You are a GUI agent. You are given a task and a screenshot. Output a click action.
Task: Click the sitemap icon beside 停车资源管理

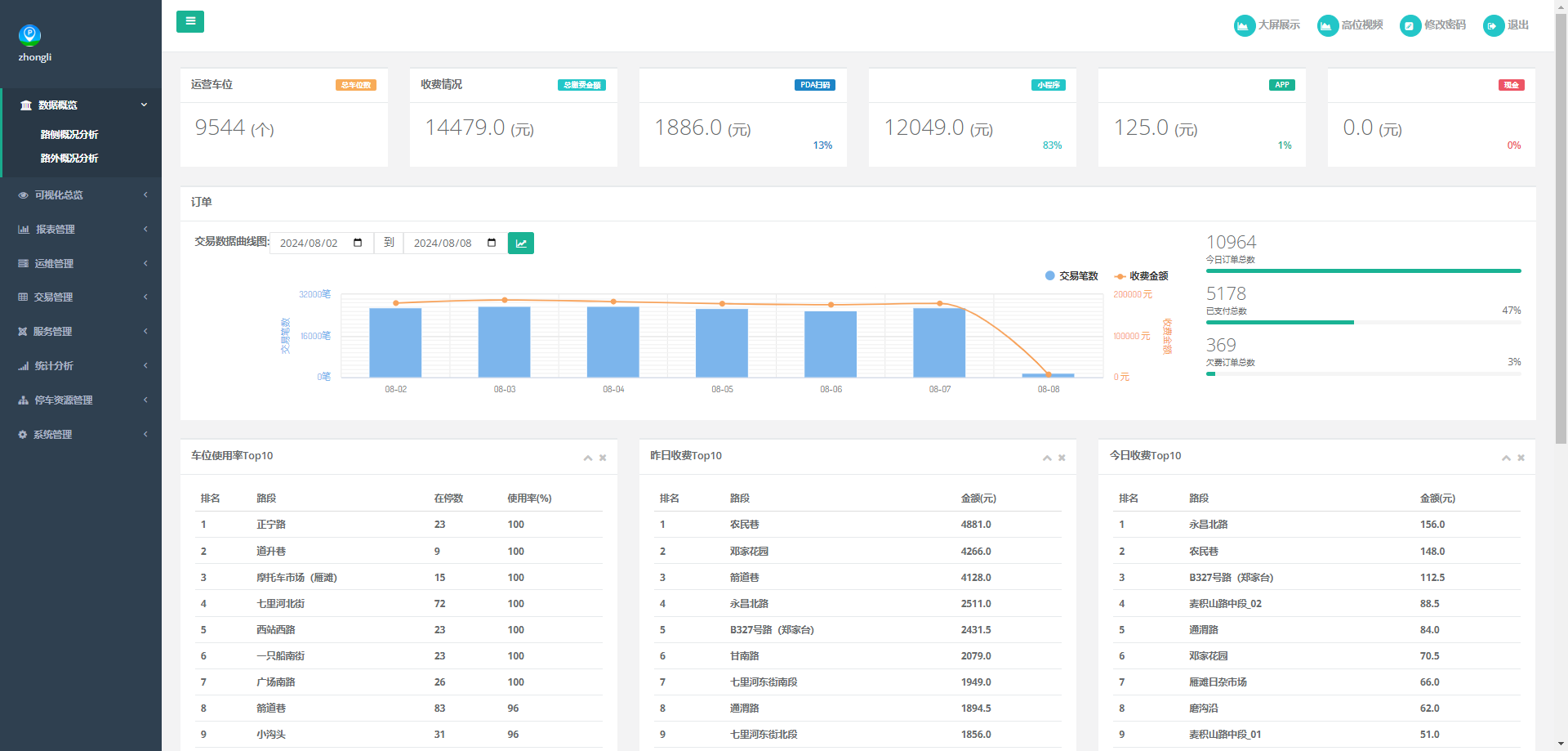coord(23,400)
